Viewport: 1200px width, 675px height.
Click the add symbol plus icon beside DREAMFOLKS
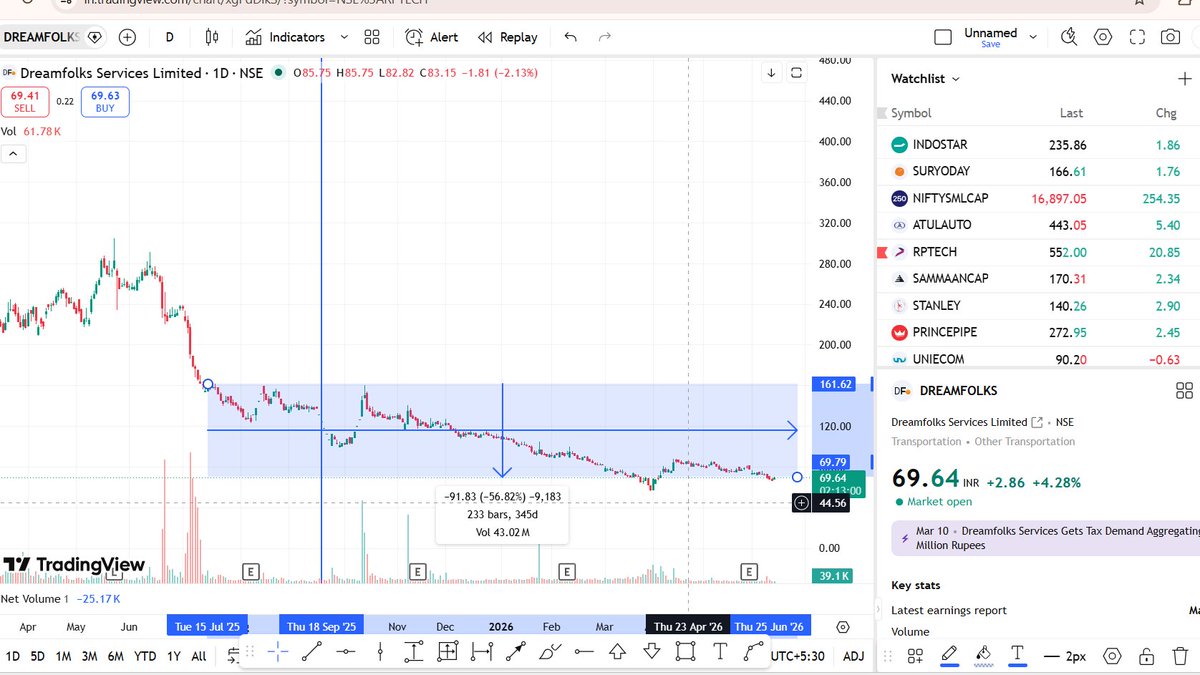click(x=127, y=37)
